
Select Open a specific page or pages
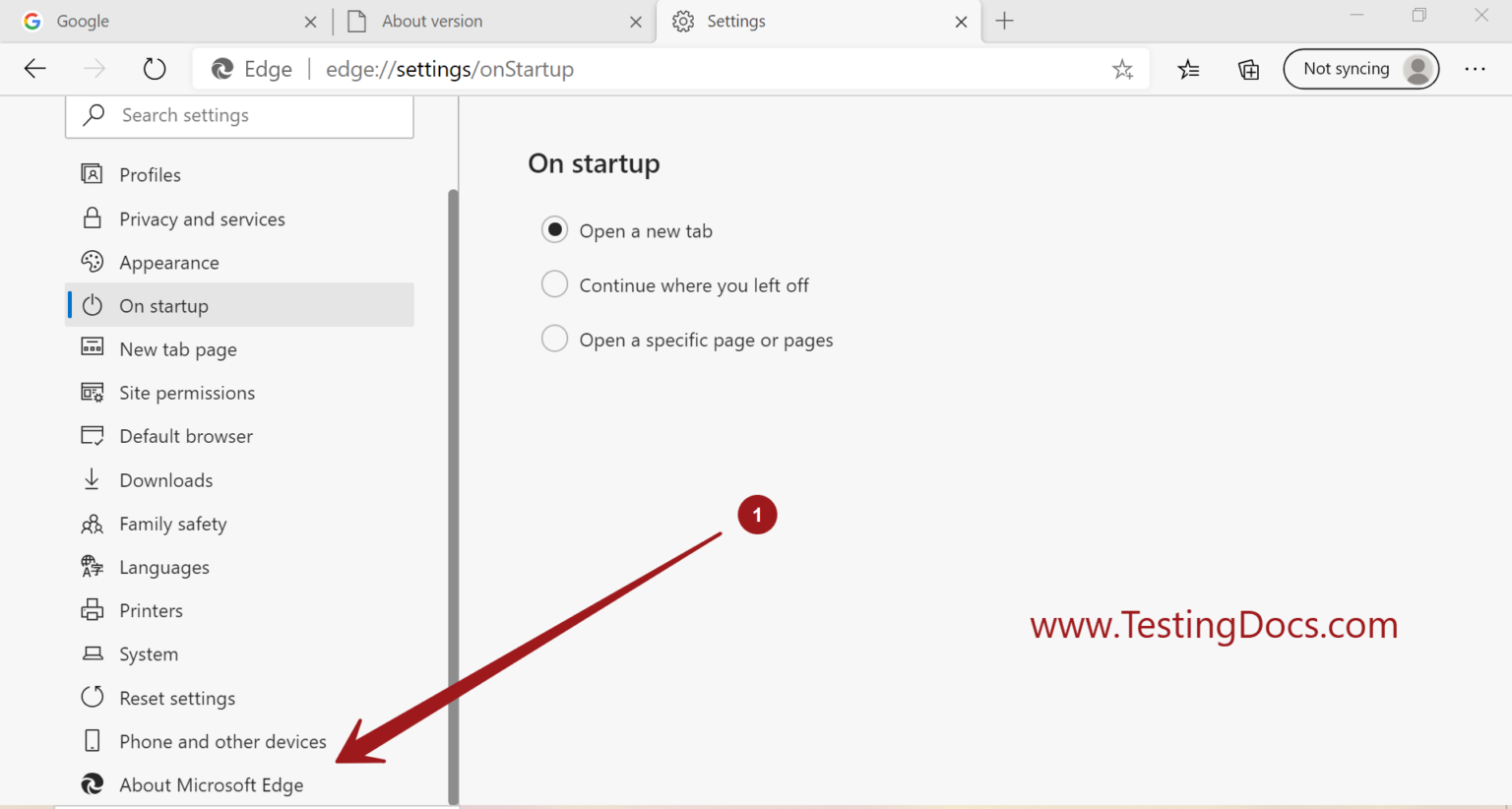[554, 339]
